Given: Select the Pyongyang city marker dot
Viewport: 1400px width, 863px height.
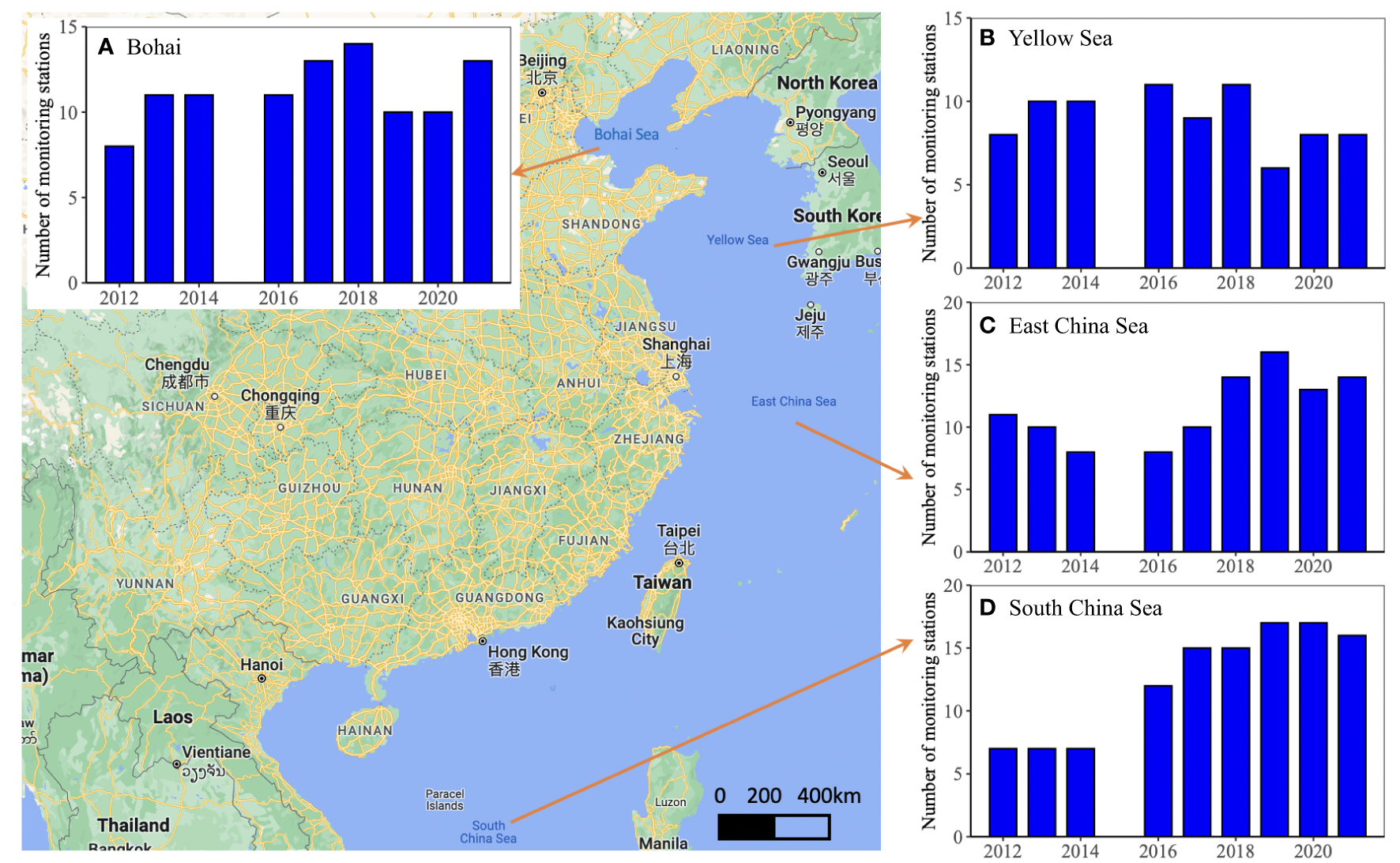Looking at the screenshot, I should pyautogui.click(x=789, y=122).
